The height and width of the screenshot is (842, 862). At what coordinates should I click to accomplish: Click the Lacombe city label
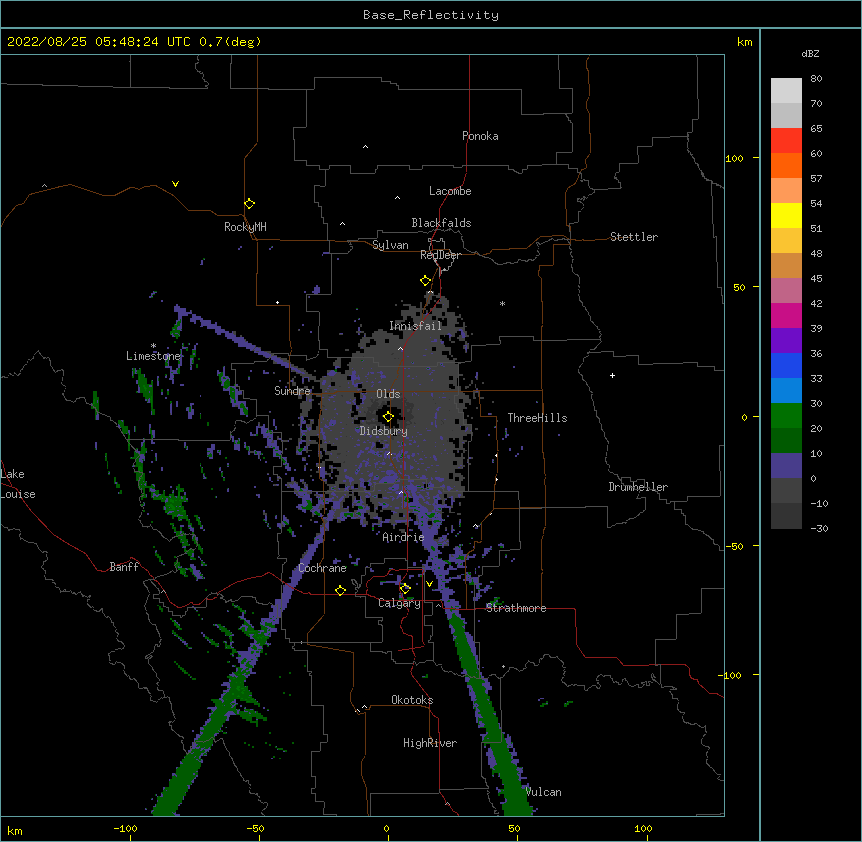coord(450,191)
